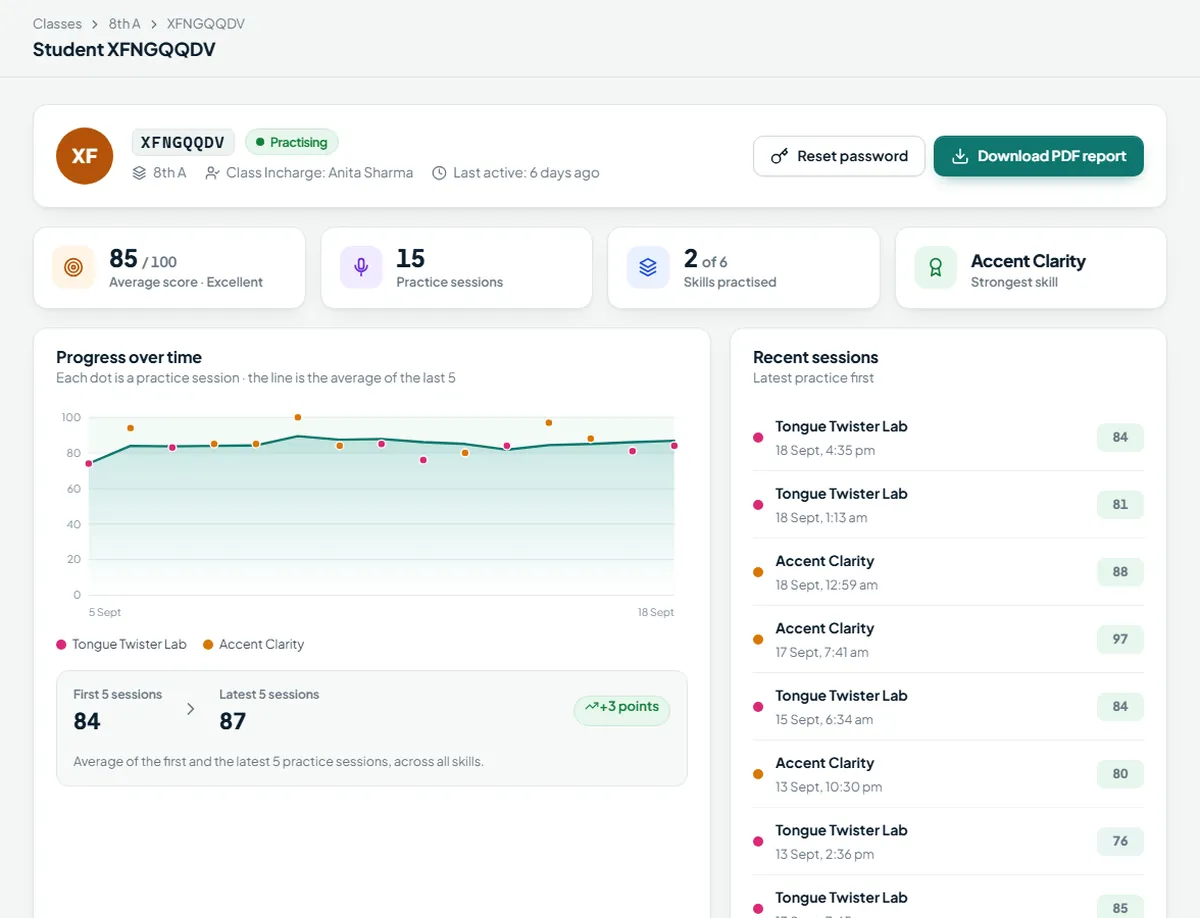The image size is (1200, 918).
Task: Click the microphone icon for Practice sessions
Action: pyautogui.click(x=361, y=268)
